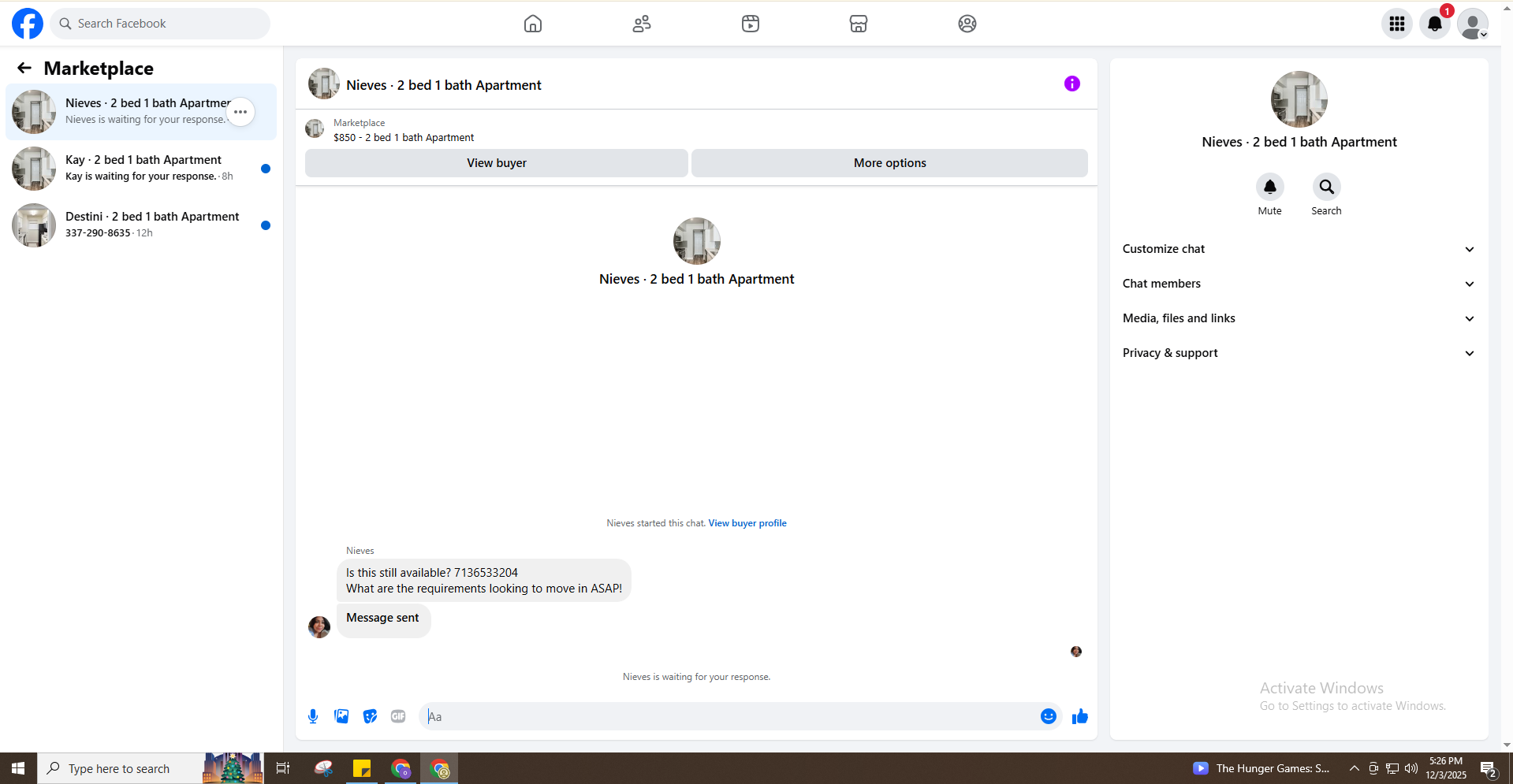Open the Facebook menu grid icon
The height and width of the screenshot is (784, 1513).
(1397, 24)
